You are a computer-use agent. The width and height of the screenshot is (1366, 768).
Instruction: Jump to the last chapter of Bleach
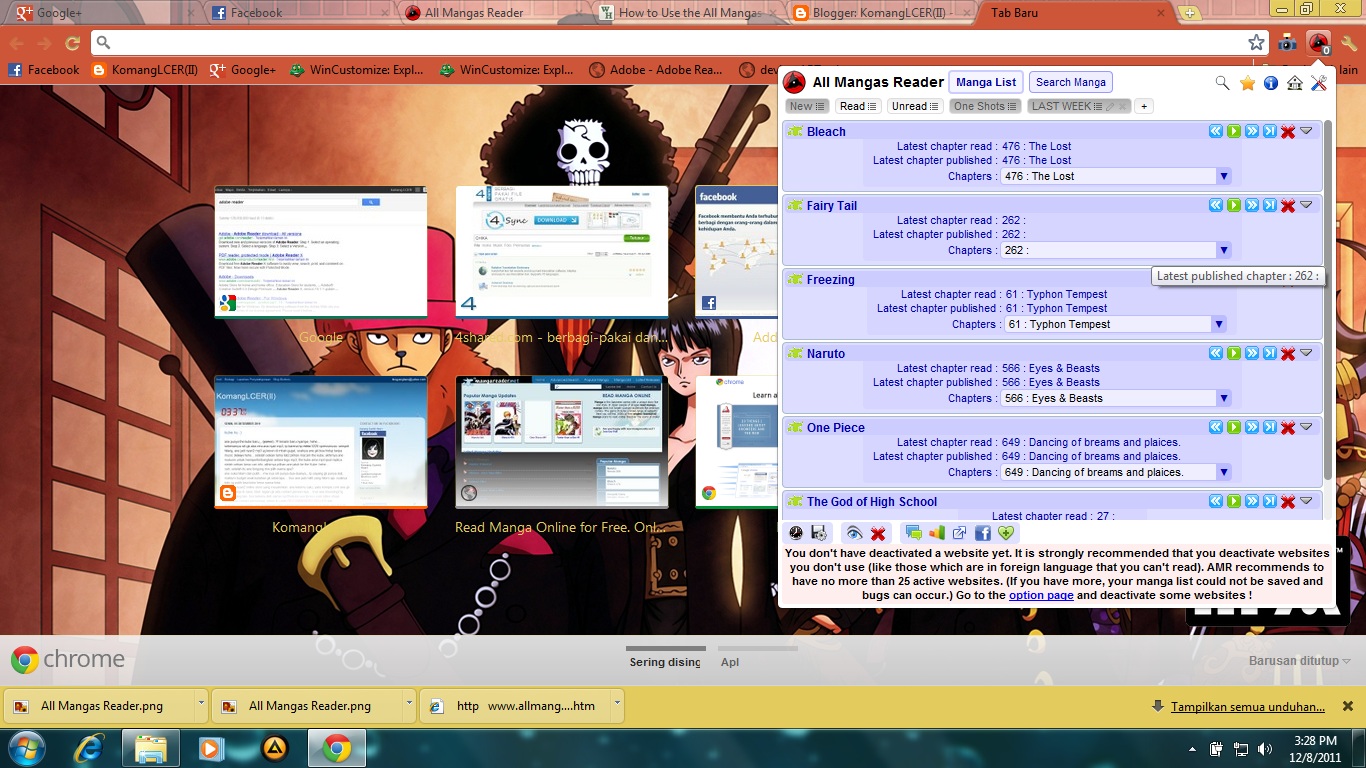(x=1270, y=131)
